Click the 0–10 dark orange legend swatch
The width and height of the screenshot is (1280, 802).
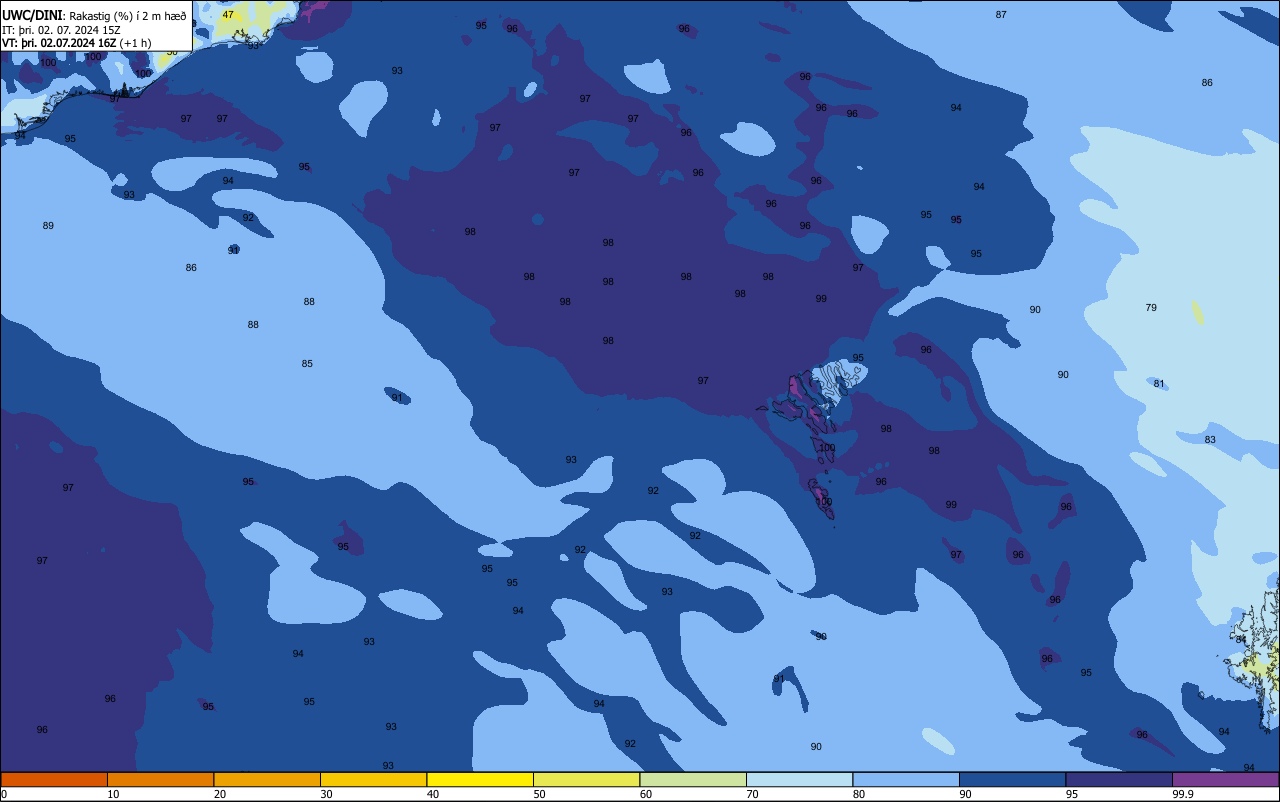(x=54, y=779)
